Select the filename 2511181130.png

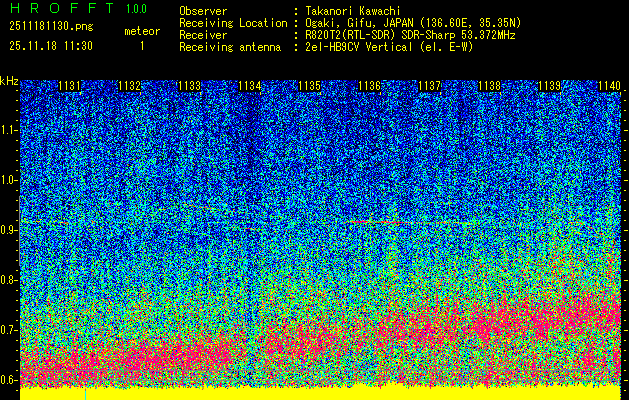51,26
